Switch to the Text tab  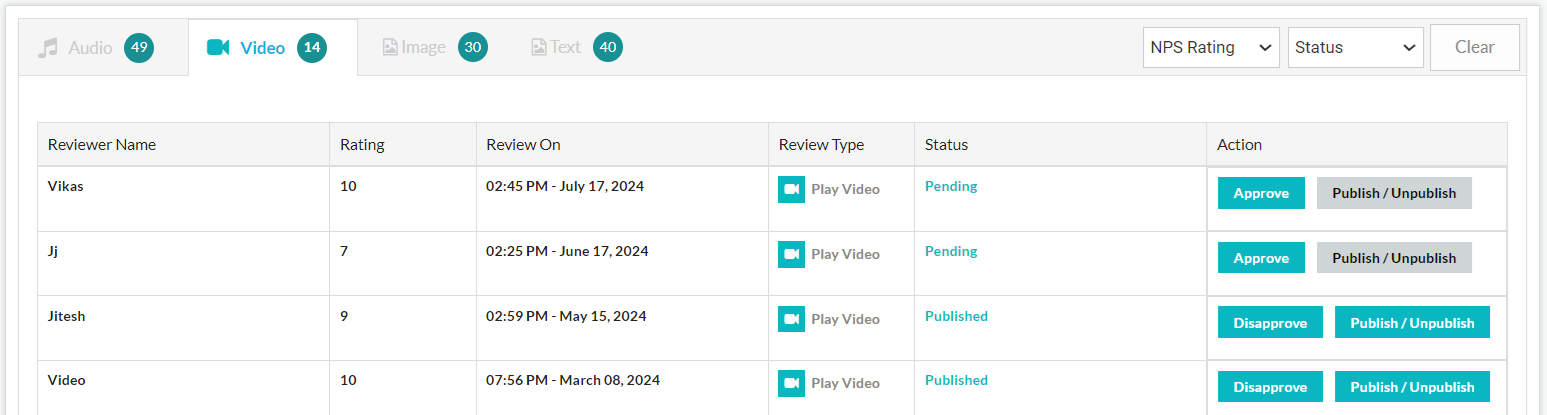point(576,47)
